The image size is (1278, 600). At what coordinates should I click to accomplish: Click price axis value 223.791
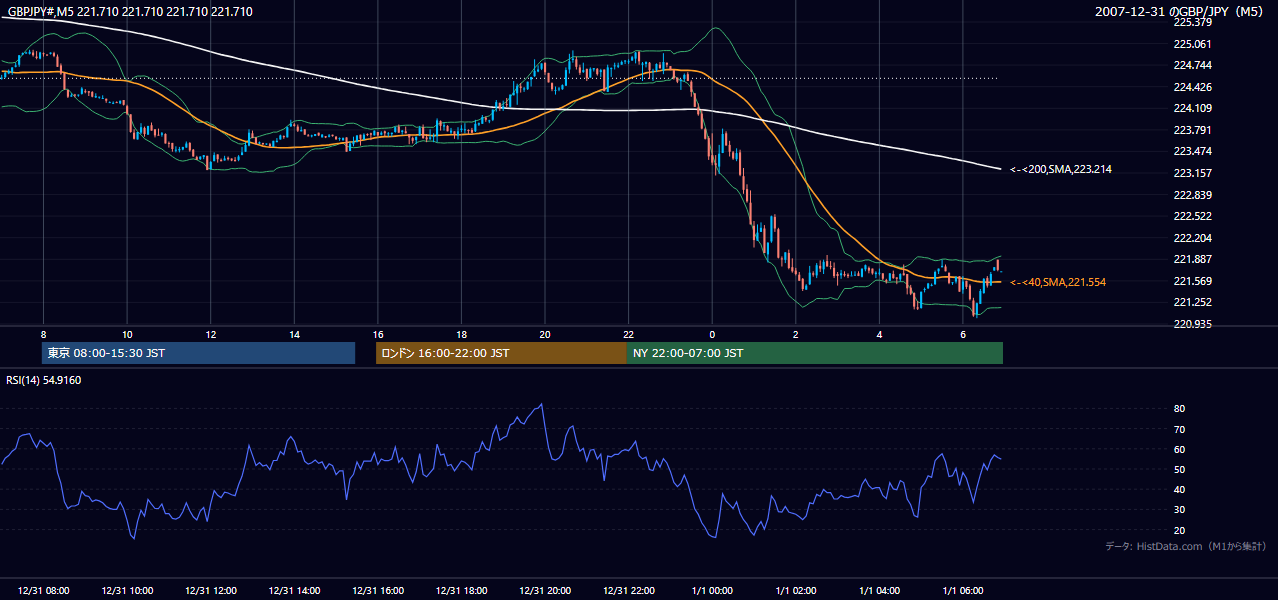coord(1192,130)
